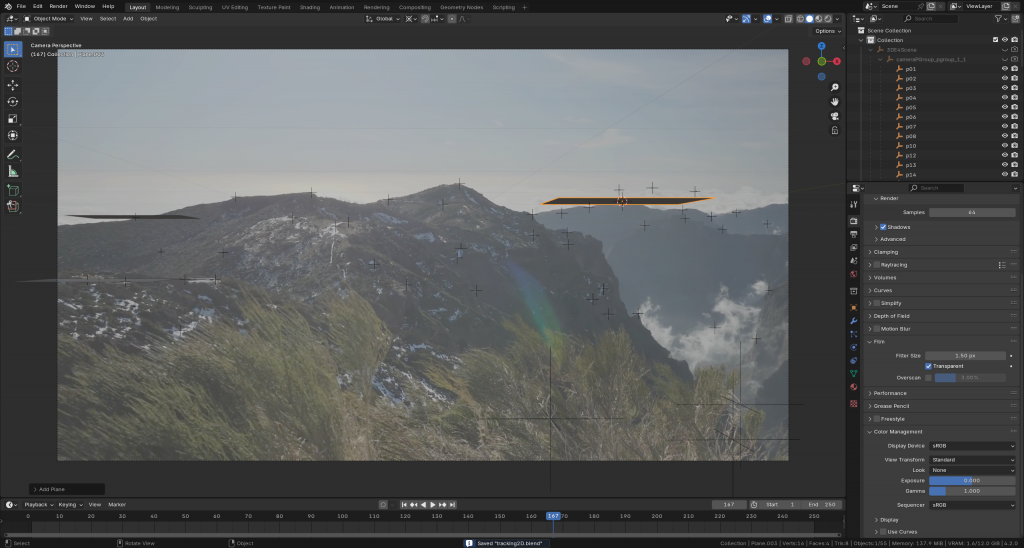1024x548 pixels.
Task: Enable the Raytracing checkbox
Action: (x=876, y=265)
